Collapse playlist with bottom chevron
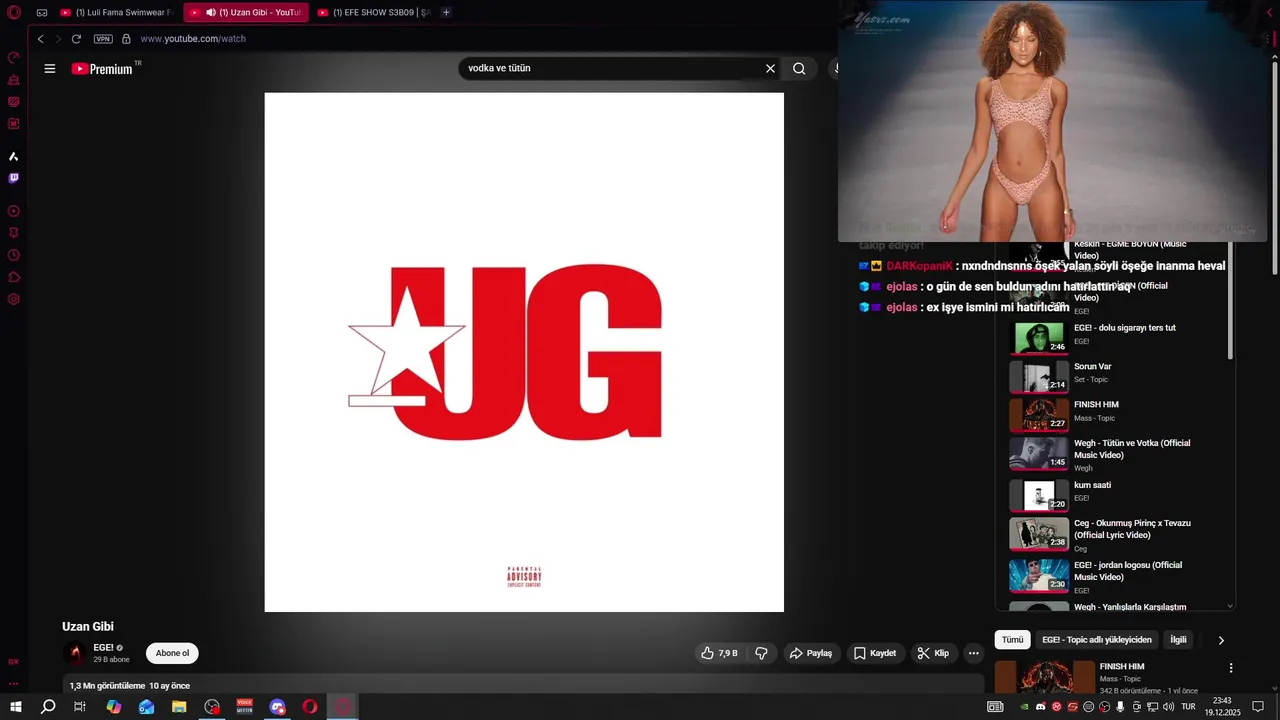Viewport: 1280px width, 720px height. (x=1230, y=606)
